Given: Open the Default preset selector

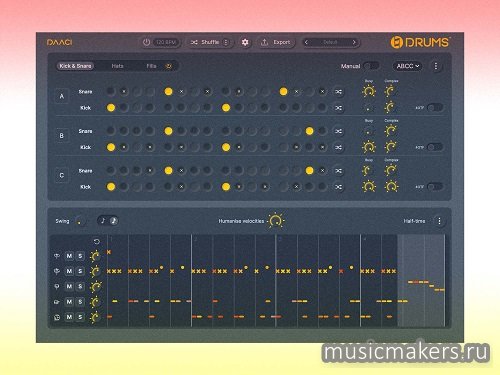Looking at the screenshot, I should coord(330,42).
